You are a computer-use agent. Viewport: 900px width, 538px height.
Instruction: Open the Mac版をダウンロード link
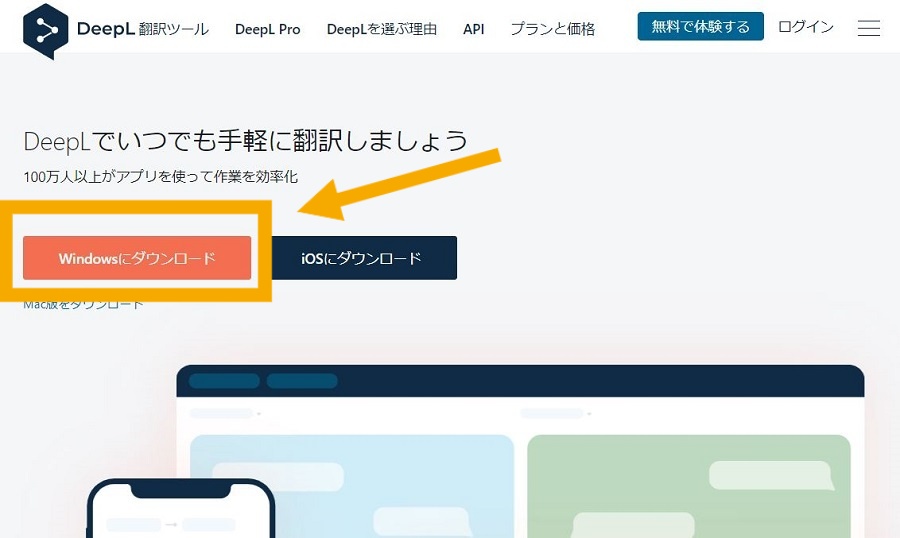click(x=83, y=304)
